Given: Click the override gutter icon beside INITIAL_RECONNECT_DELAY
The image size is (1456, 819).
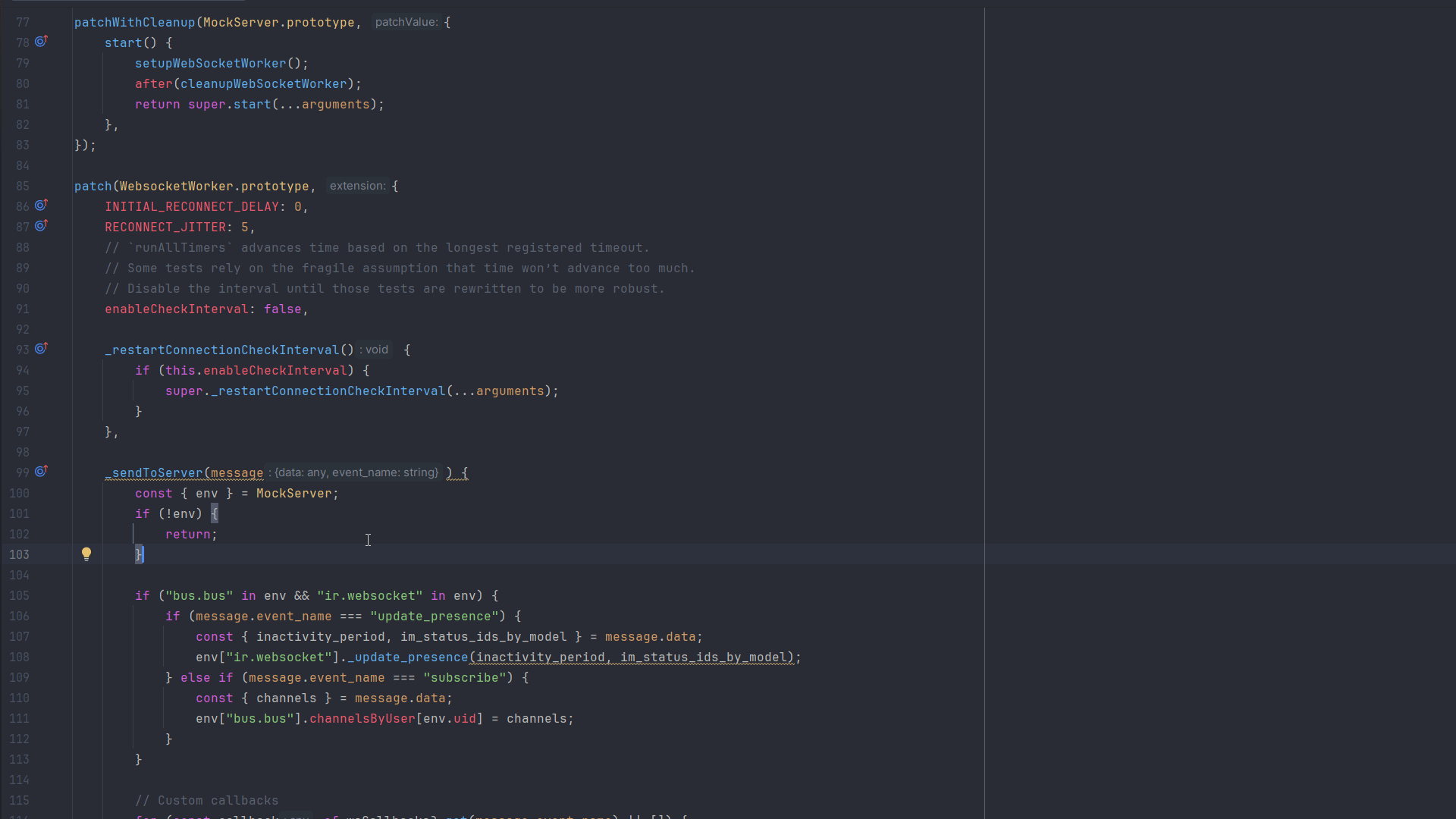Looking at the screenshot, I should coord(42,206).
